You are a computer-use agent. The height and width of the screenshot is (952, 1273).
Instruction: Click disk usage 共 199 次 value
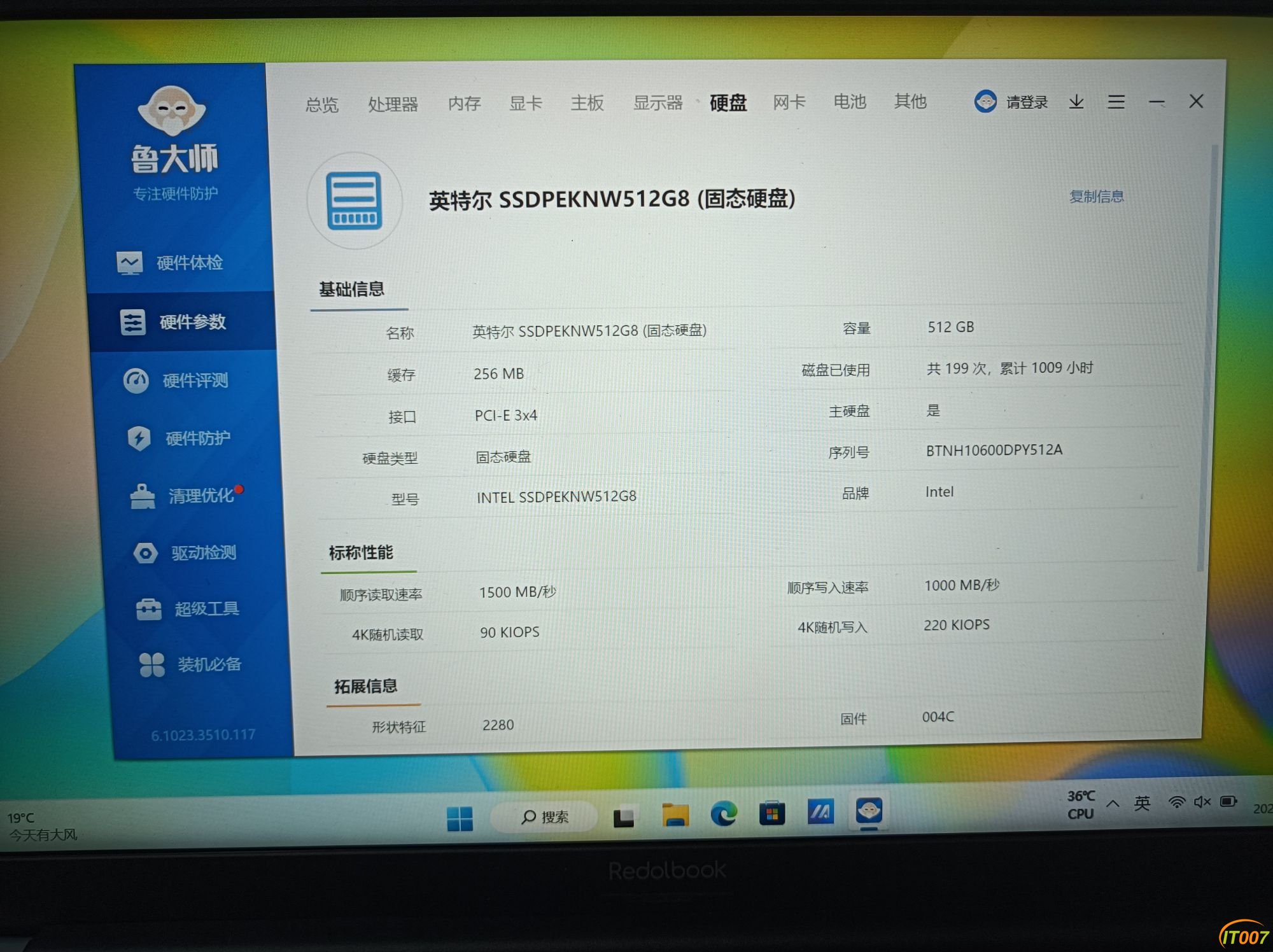[x=1009, y=368]
